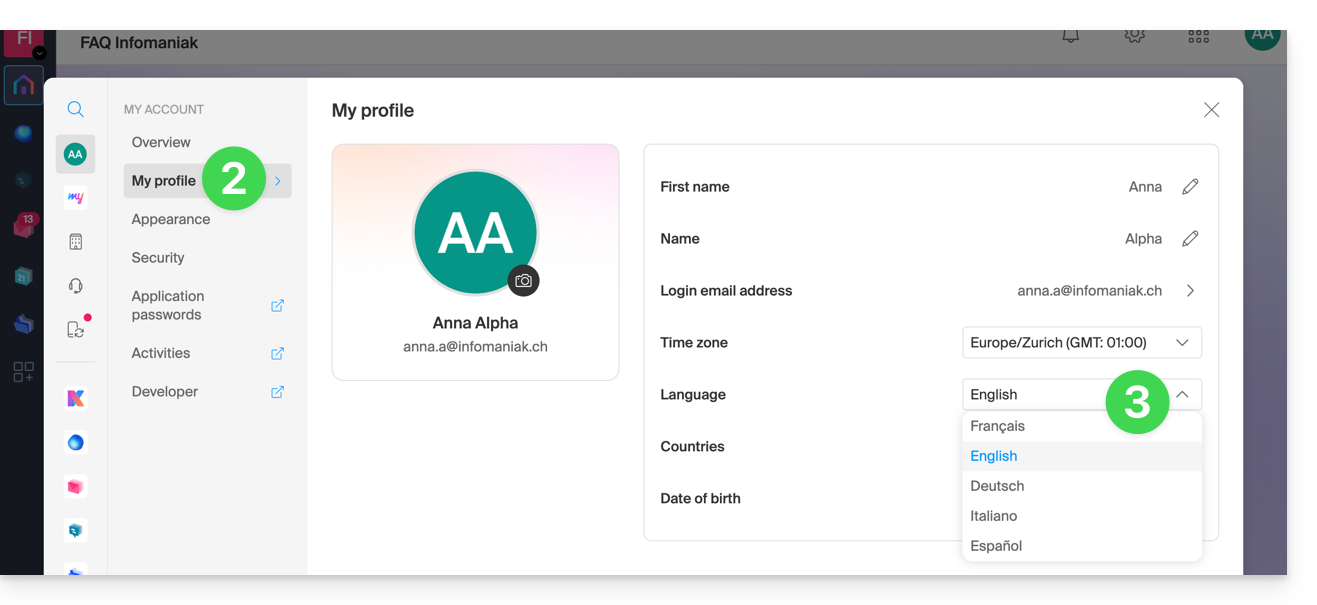Open the apps grid icon in header
Screen dimensions: 1317x605
1198,36
